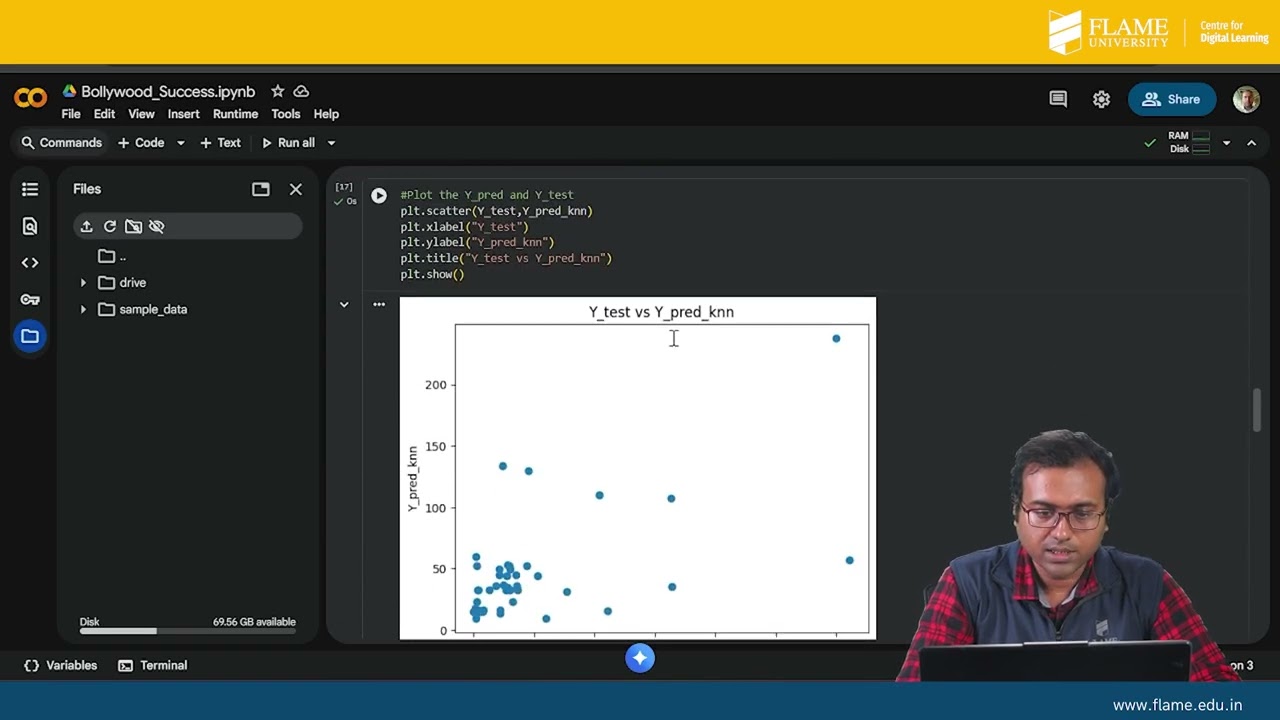Click the notebook title Bollywood_Success.ipynb
1280x720 pixels.
tap(168, 91)
